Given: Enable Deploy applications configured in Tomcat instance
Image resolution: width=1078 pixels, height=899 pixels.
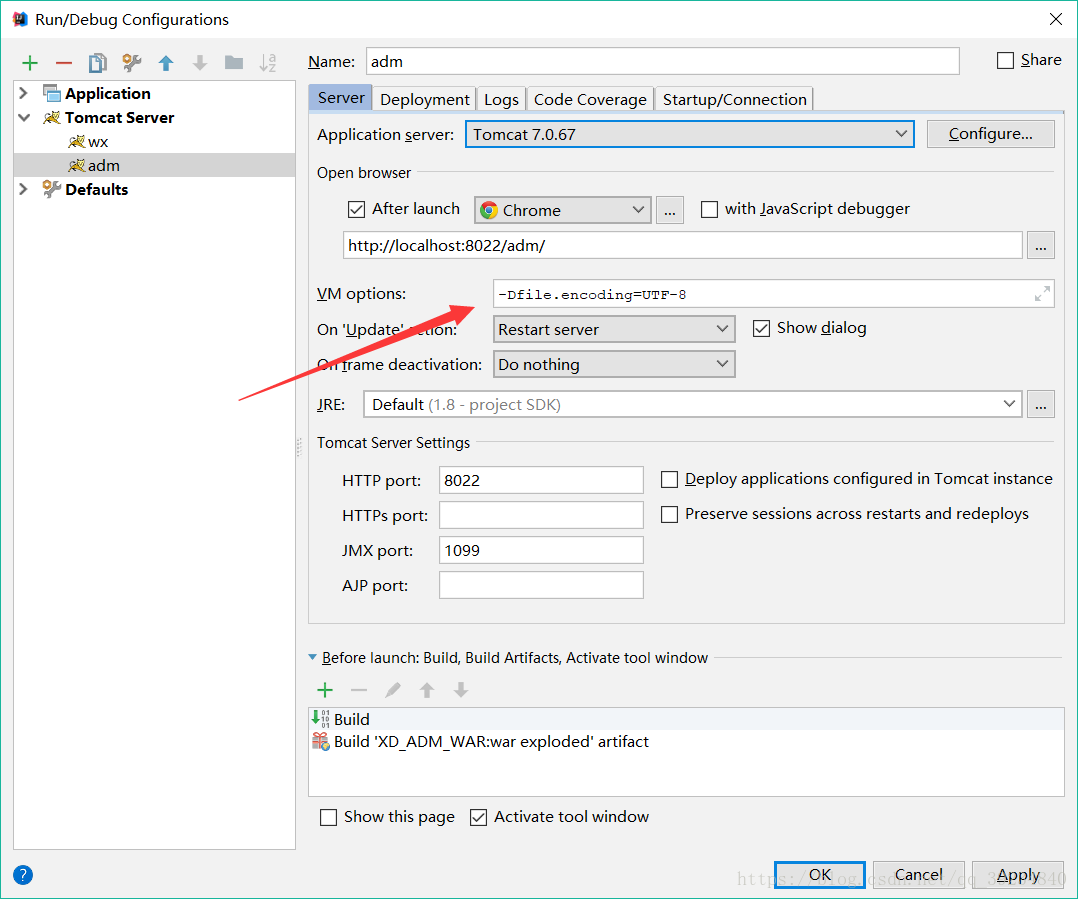Looking at the screenshot, I should 669,479.
